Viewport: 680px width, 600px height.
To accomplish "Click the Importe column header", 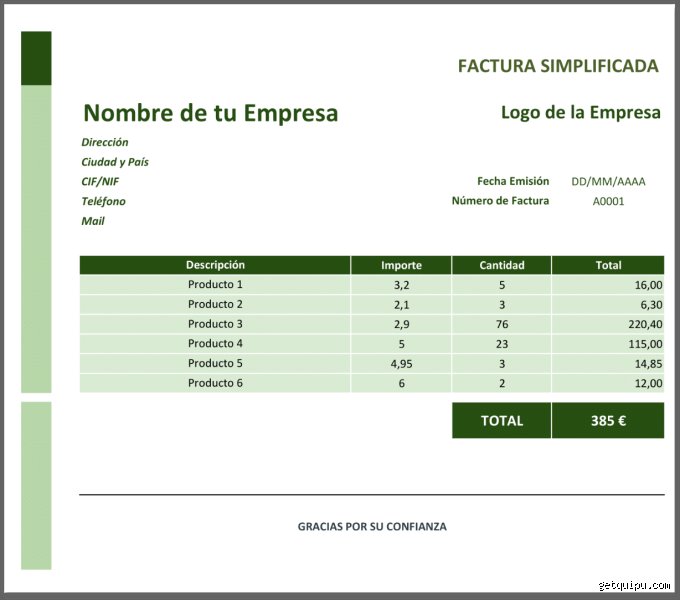I will point(401,265).
